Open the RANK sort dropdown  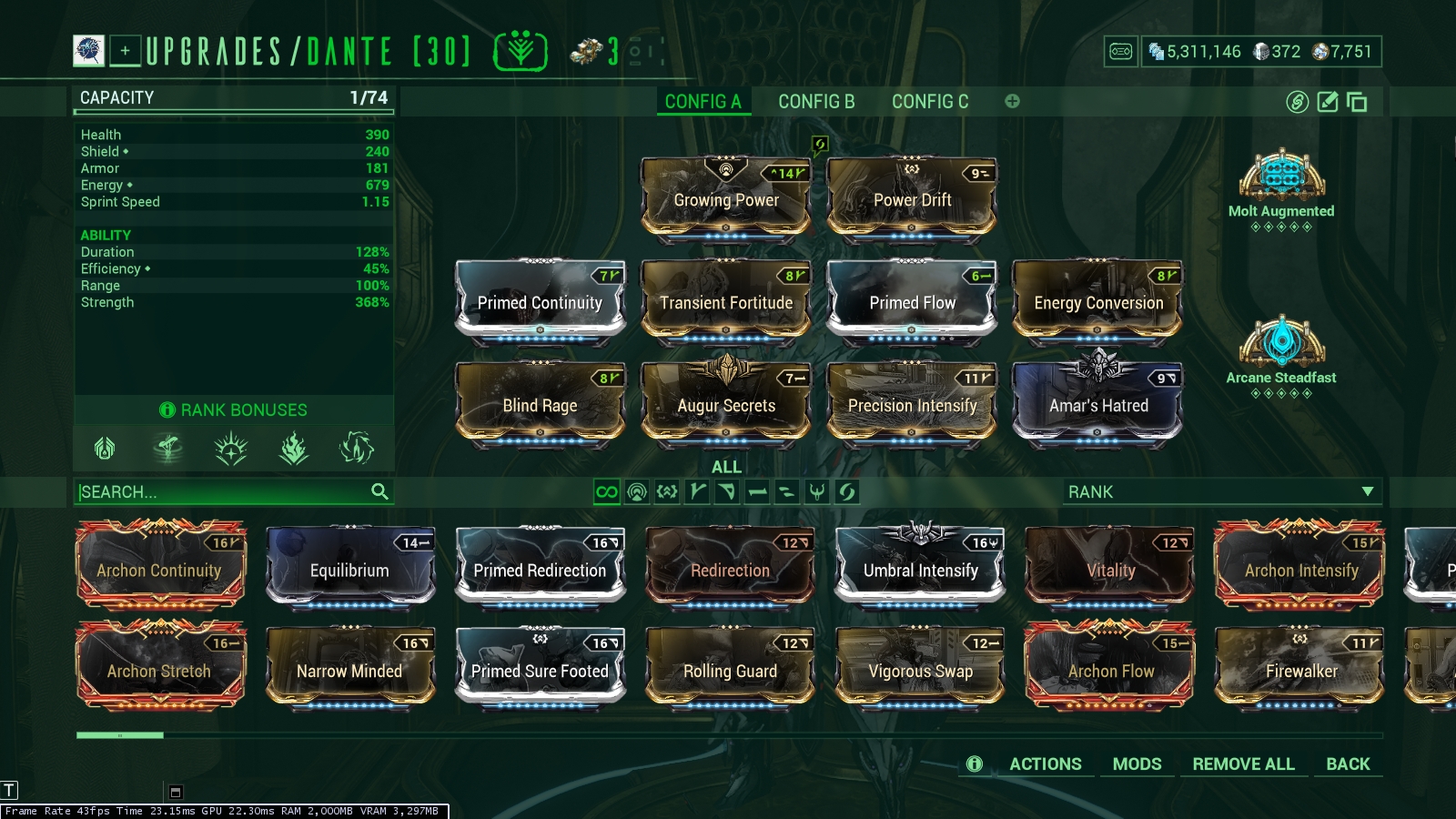1222,491
